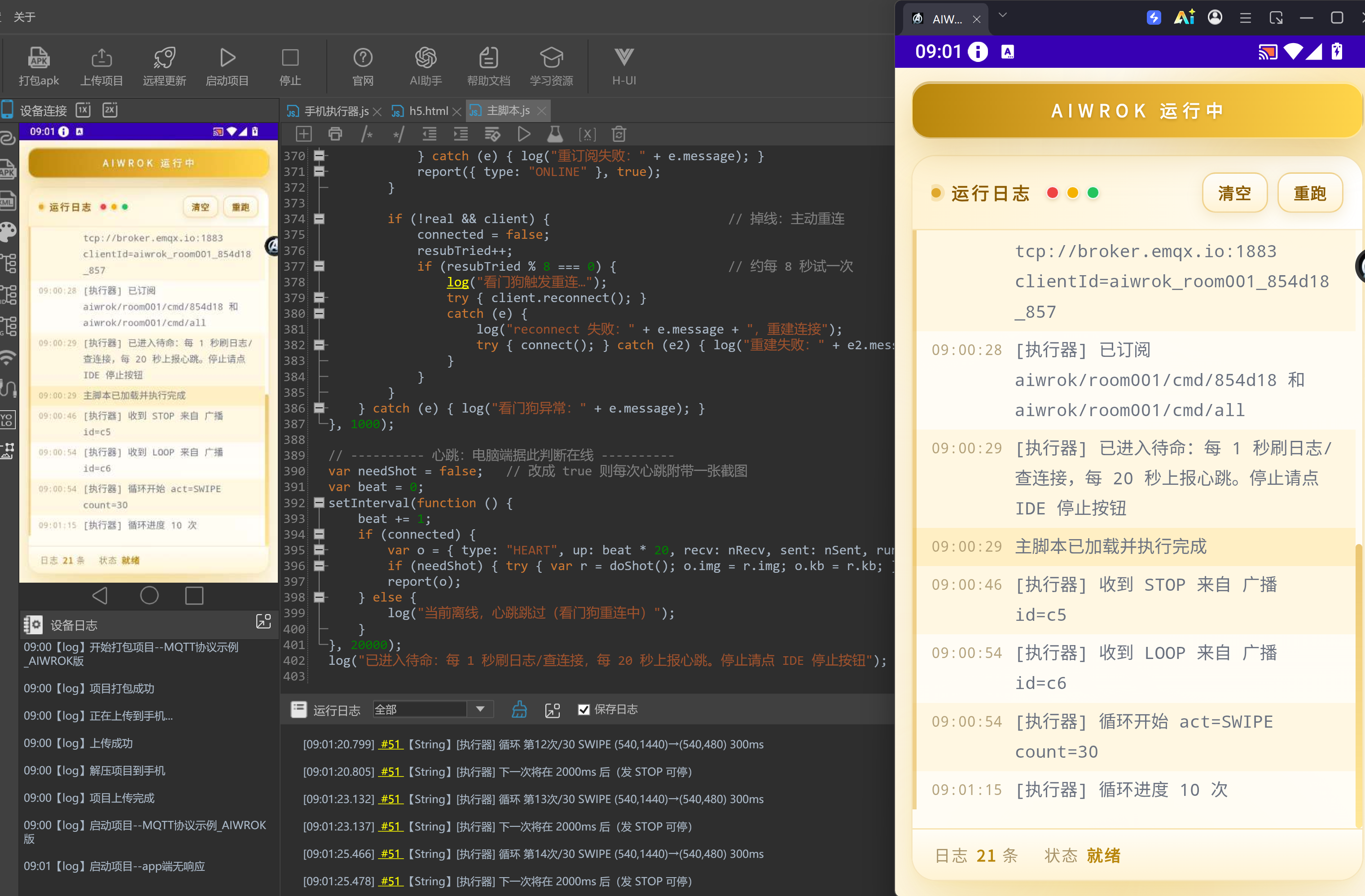Image resolution: width=1365 pixels, height=896 pixels.
Task: Switch to the h5.html tab
Action: pos(426,111)
